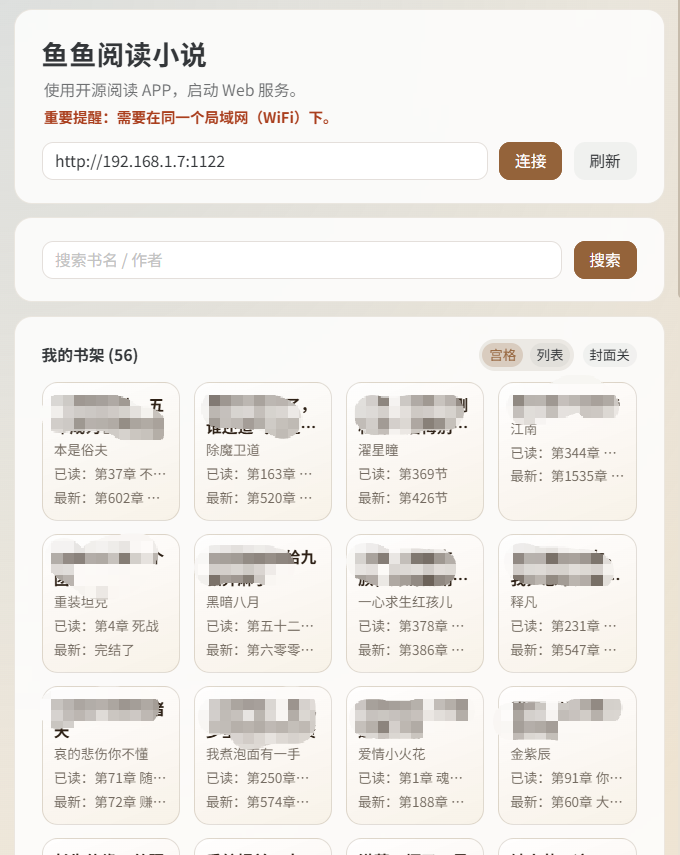Viewport: 680px width, 855px height.
Task: Click 最新：第1535章 latest chapter text
Action: [567, 476]
